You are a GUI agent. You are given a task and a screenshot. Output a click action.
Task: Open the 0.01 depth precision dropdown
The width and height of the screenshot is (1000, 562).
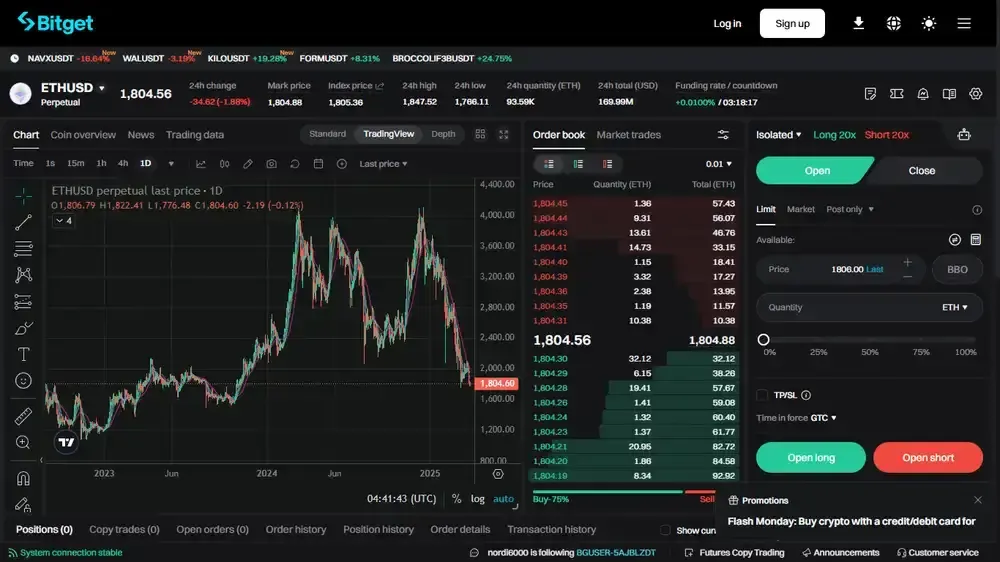(x=719, y=164)
